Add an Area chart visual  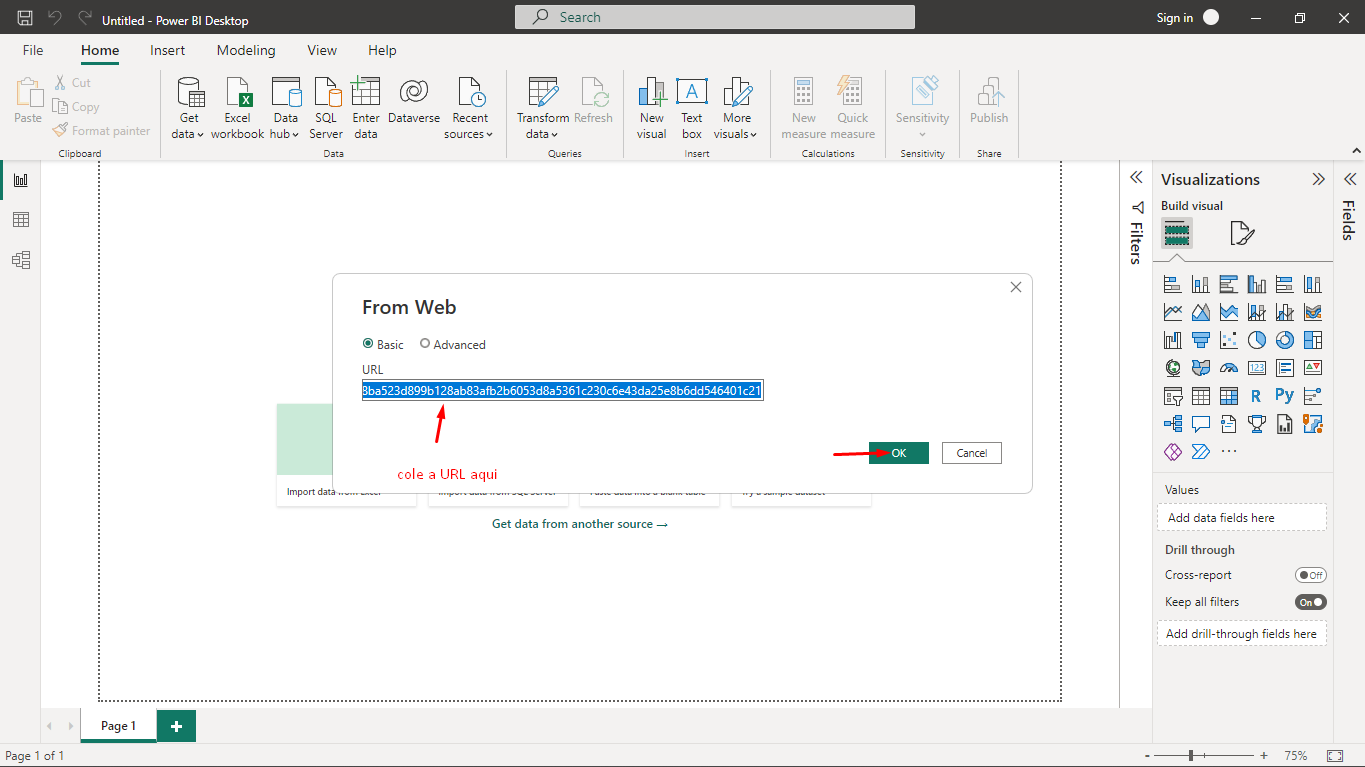pos(1201,312)
